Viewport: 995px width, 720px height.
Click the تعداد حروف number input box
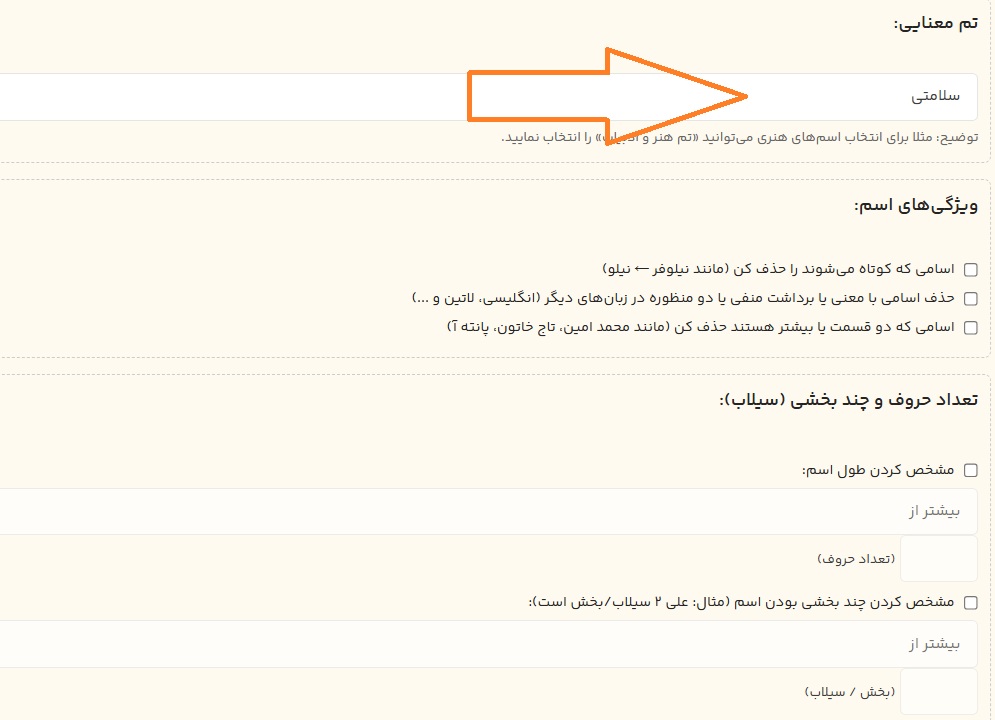click(938, 558)
